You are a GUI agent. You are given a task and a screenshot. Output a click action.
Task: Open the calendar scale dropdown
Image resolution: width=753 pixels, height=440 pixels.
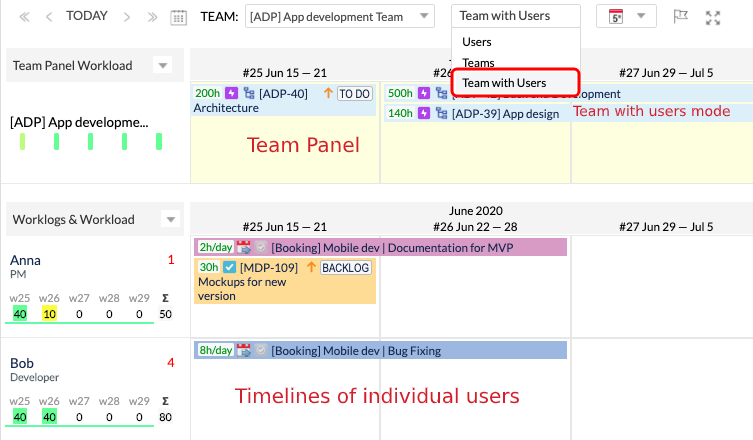coord(626,17)
